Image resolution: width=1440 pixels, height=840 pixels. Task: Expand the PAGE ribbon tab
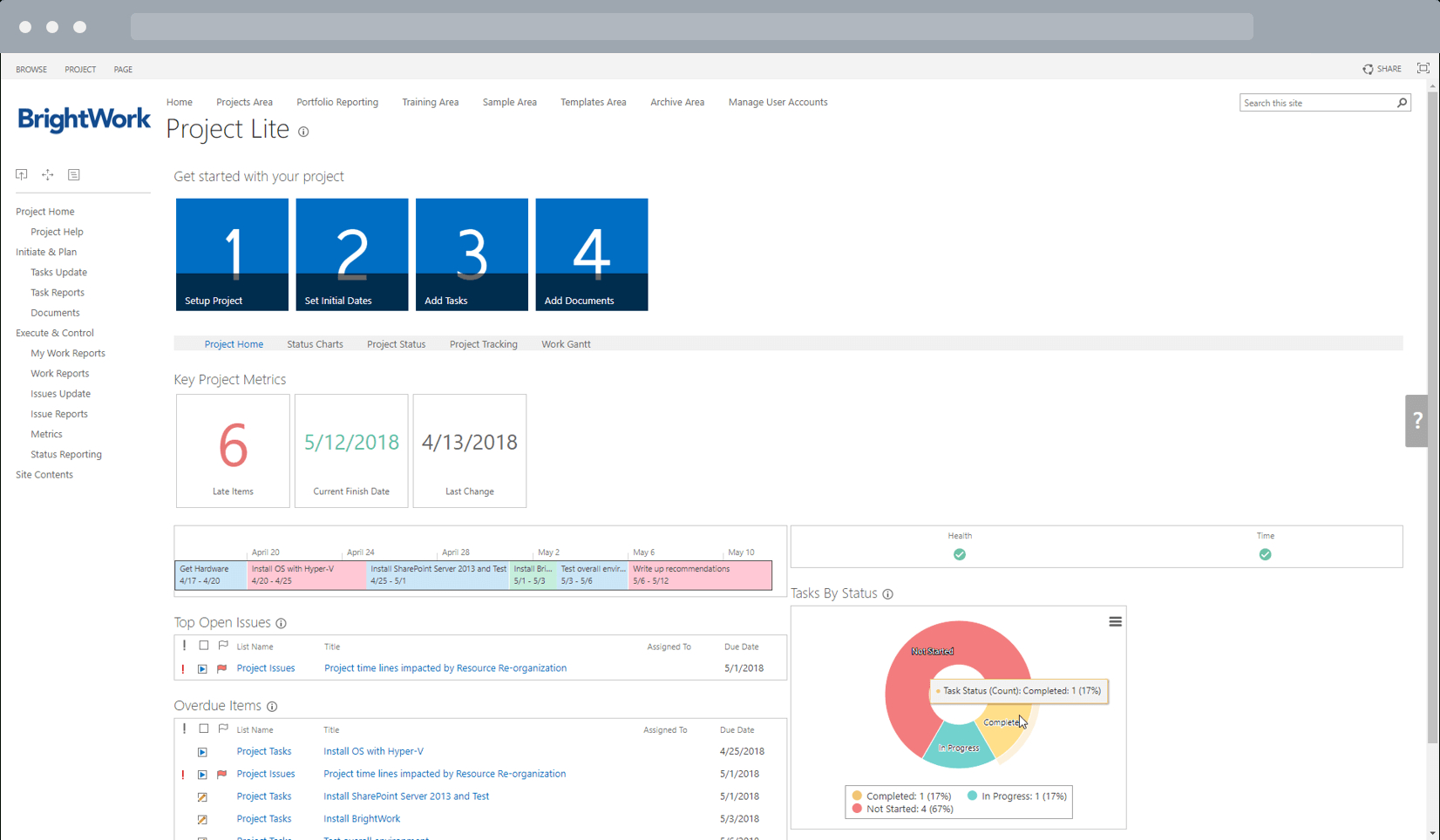tap(123, 70)
